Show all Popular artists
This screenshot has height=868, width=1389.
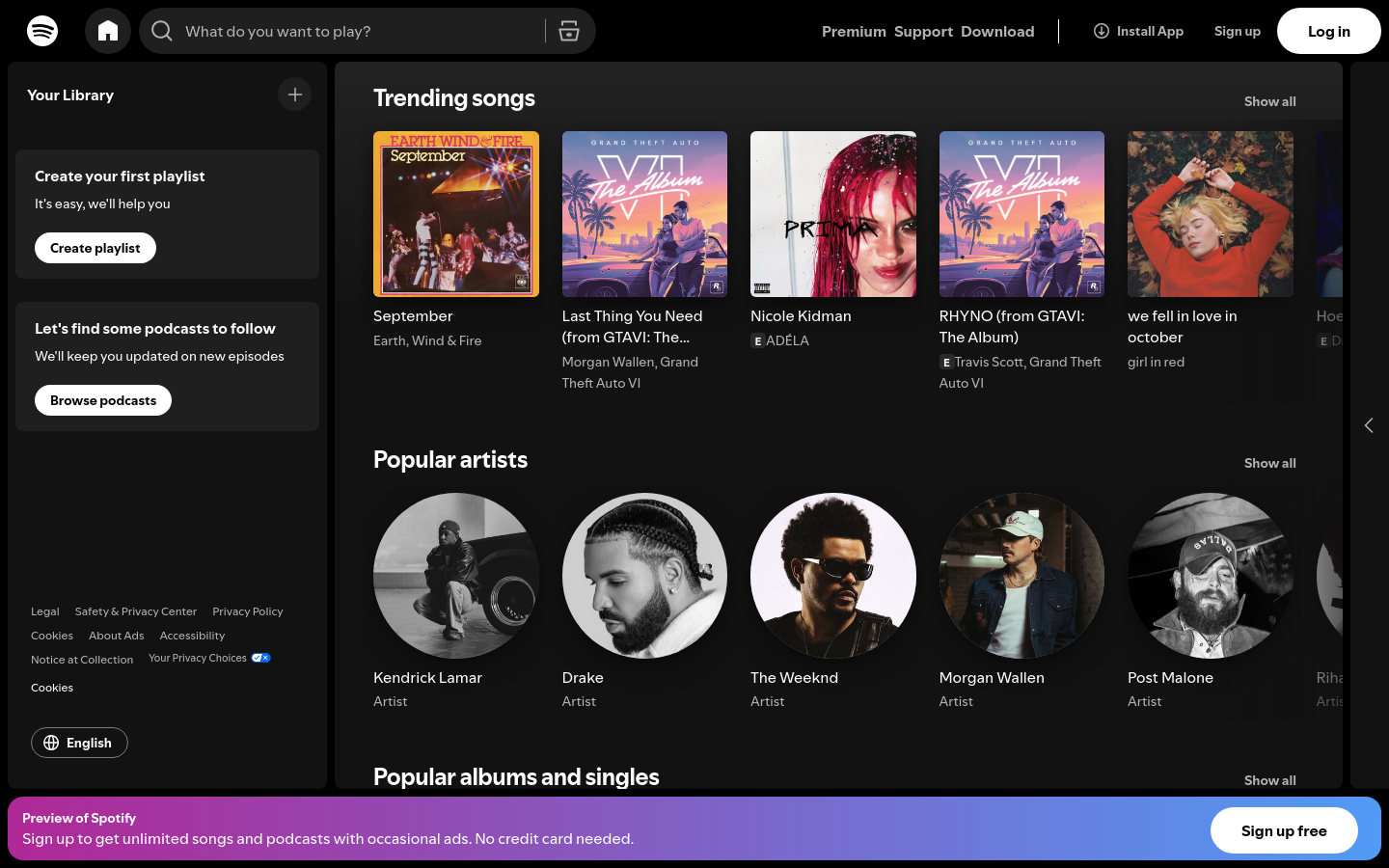(1269, 463)
